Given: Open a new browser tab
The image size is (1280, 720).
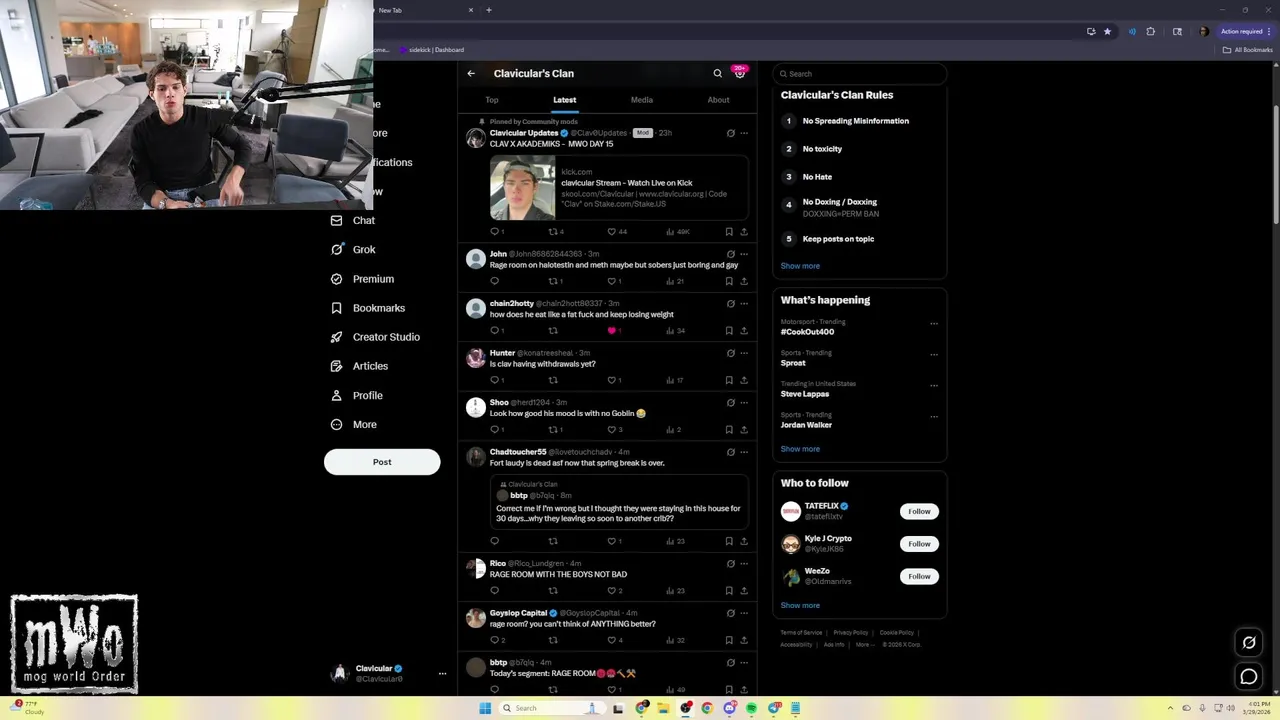Looking at the screenshot, I should click(489, 10).
